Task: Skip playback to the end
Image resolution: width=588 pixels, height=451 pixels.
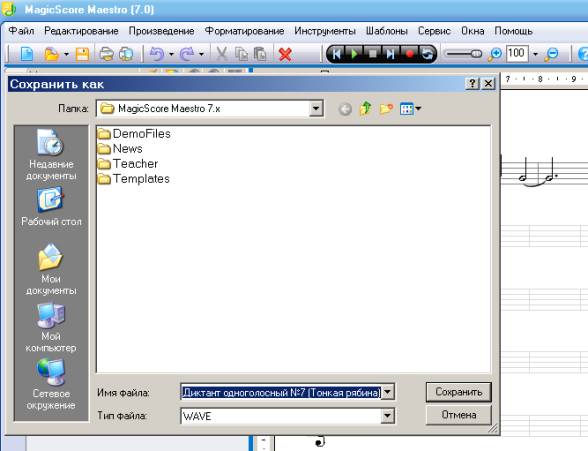Action: [391, 54]
